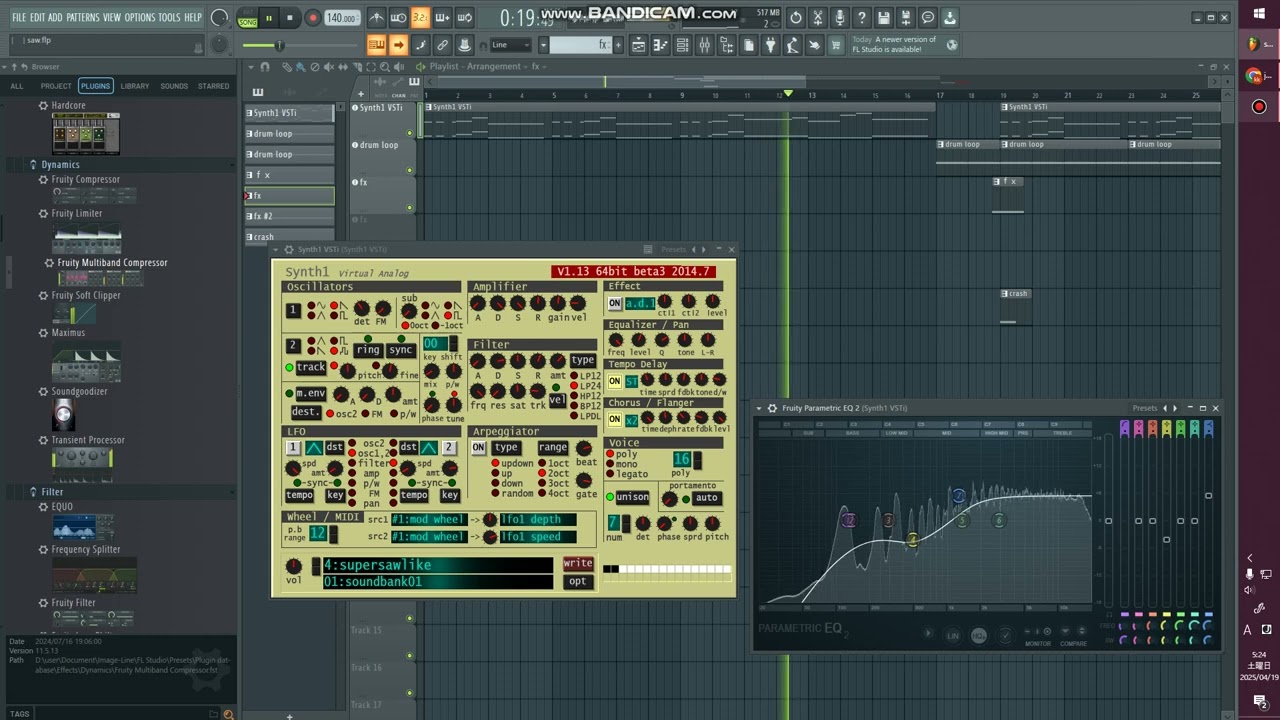Screen dimensions: 1280x720
Task: Click the Save project floppy icon
Action: click(884, 17)
